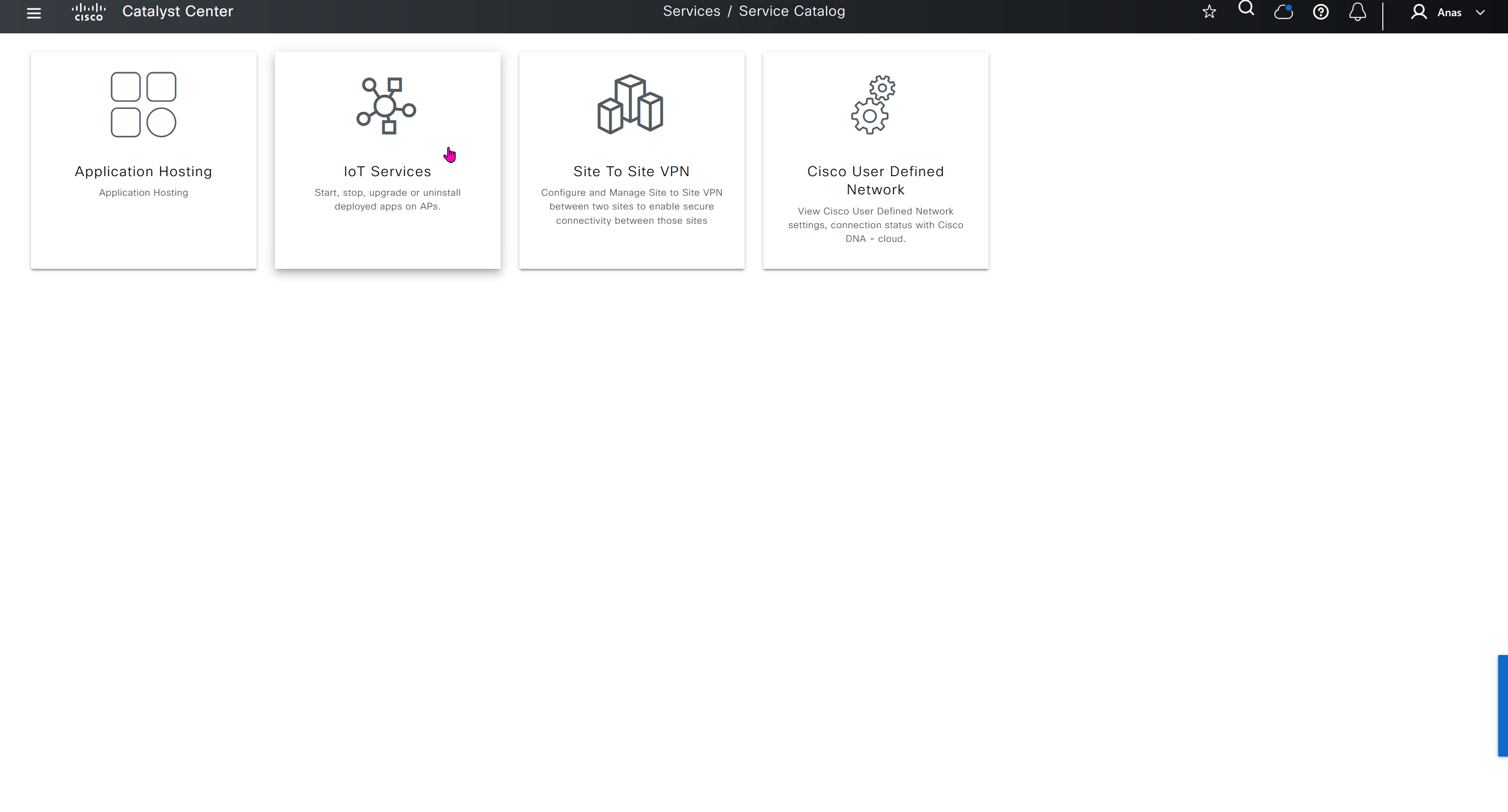Click the cloud status icon
Screen dimensions: 1508x812
(1283, 12)
